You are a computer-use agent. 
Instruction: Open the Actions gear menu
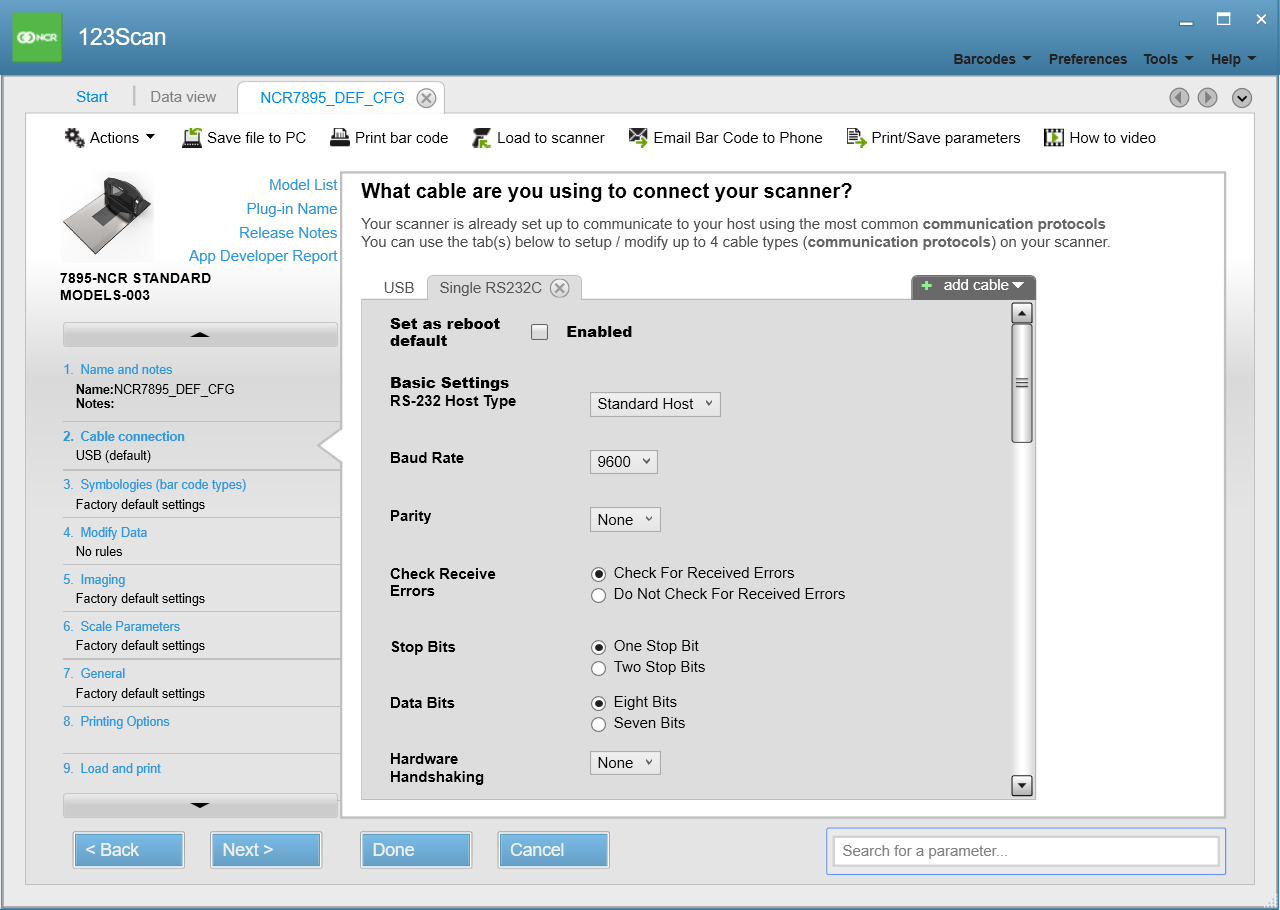(110, 137)
